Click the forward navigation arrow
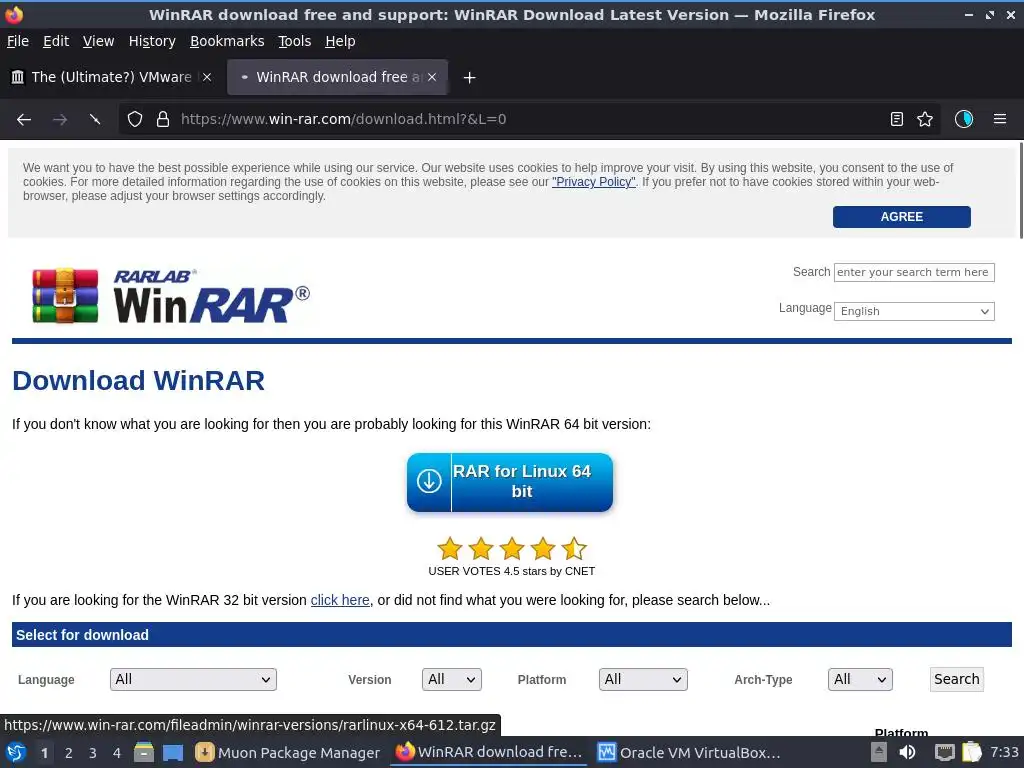1024x768 pixels. click(x=59, y=119)
